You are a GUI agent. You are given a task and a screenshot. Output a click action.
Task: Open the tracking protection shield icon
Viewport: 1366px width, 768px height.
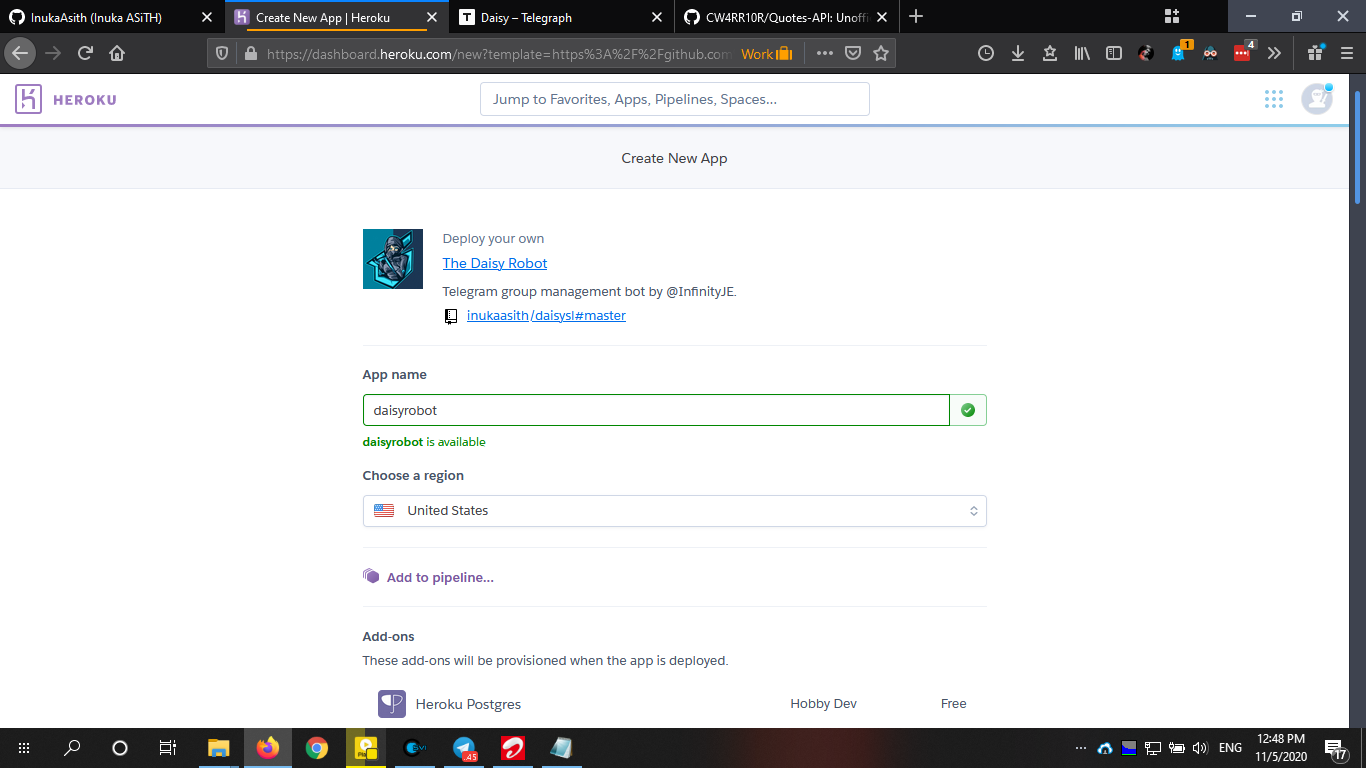(223, 54)
